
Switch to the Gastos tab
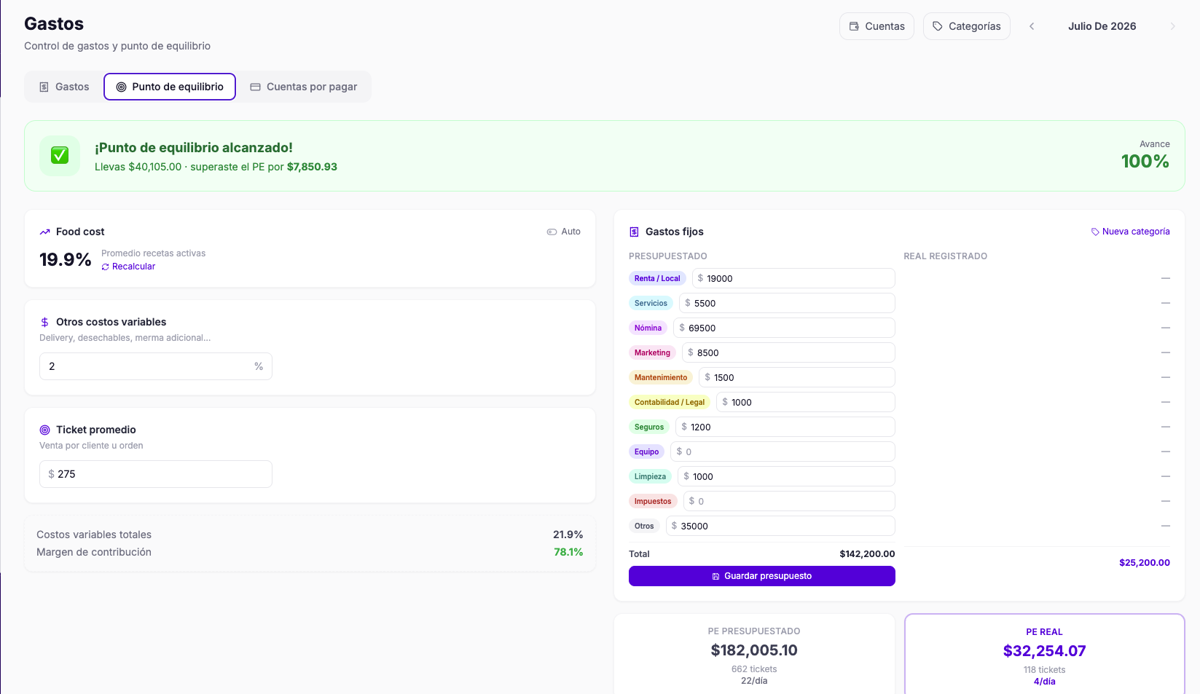64,87
